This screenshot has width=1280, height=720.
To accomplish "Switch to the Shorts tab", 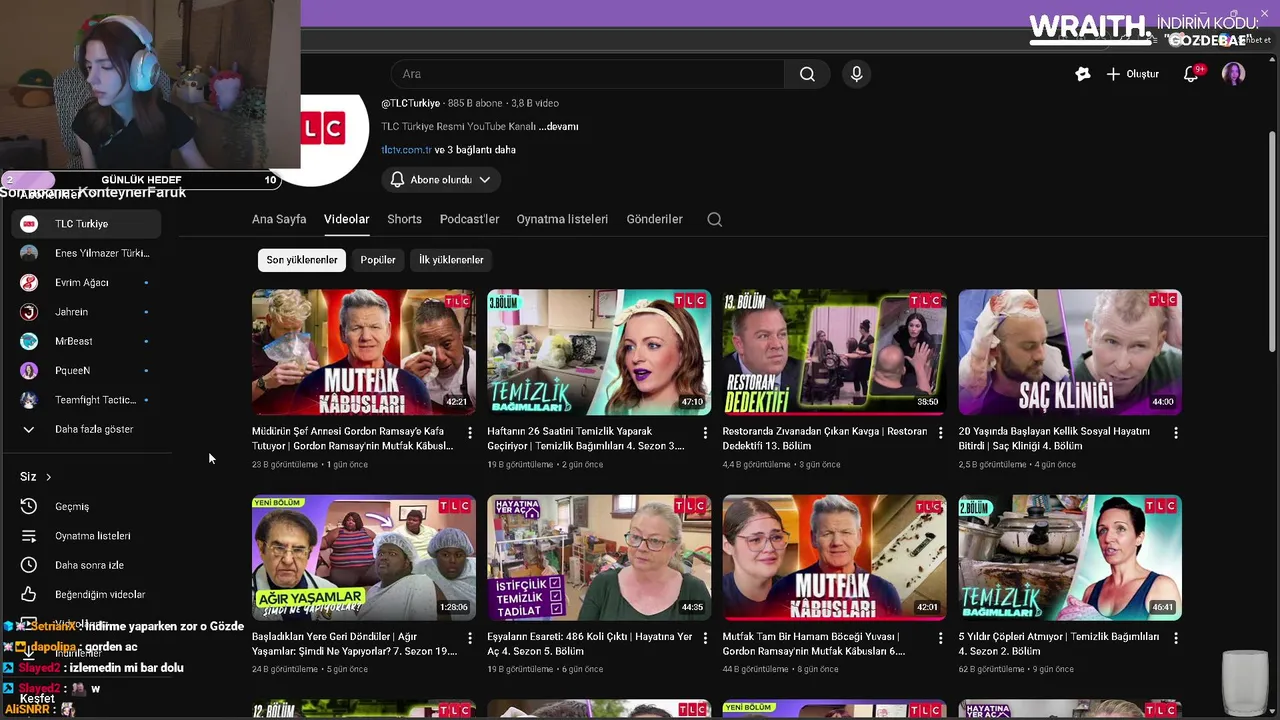I will click(x=405, y=219).
